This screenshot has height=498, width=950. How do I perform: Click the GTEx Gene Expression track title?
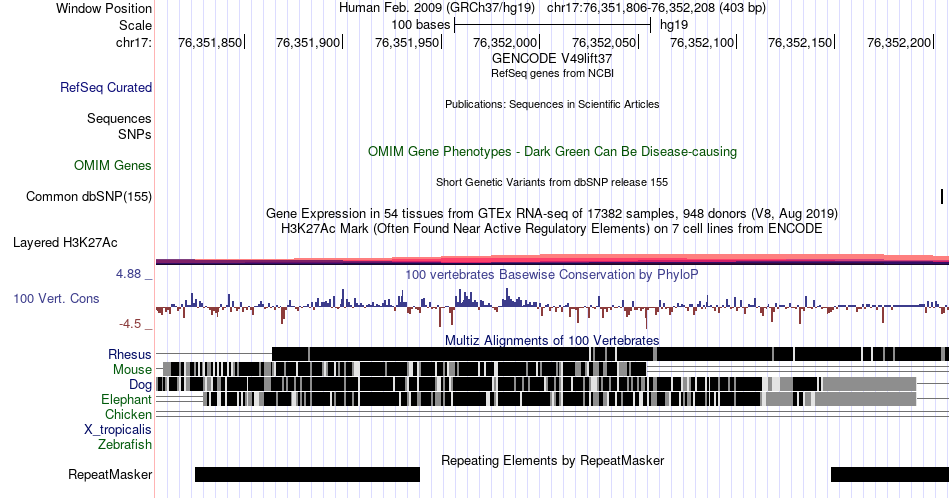pos(552,213)
